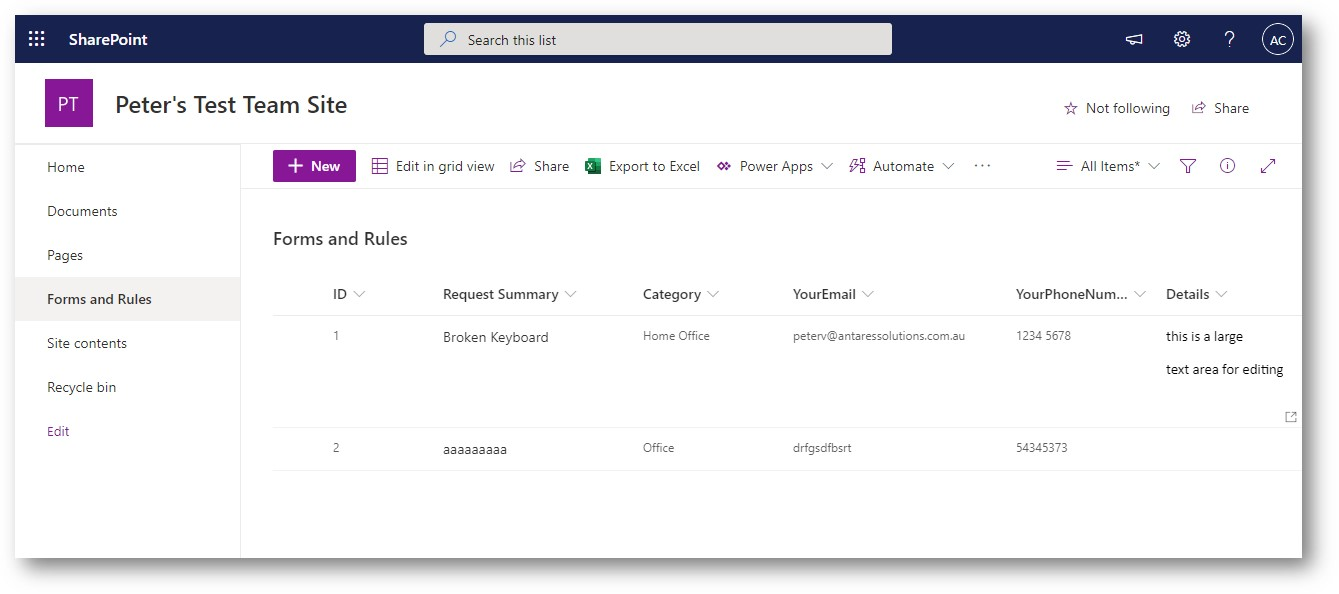Image resolution: width=1339 pixels, height=594 pixels.
Task: Click the Not following star icon
Action: coord(1071,108)
